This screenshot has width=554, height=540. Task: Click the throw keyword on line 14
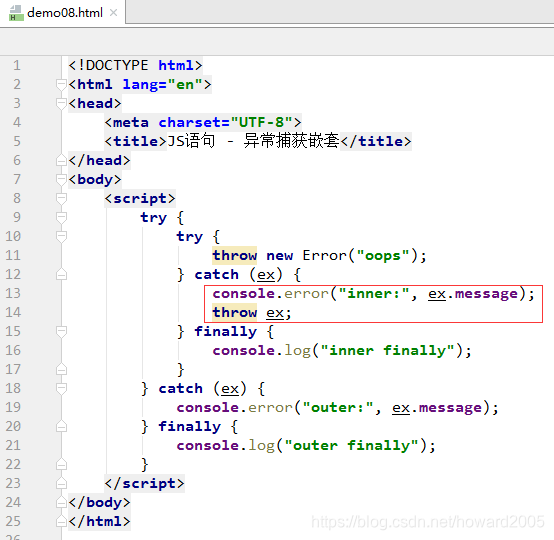tap(235, 312)
